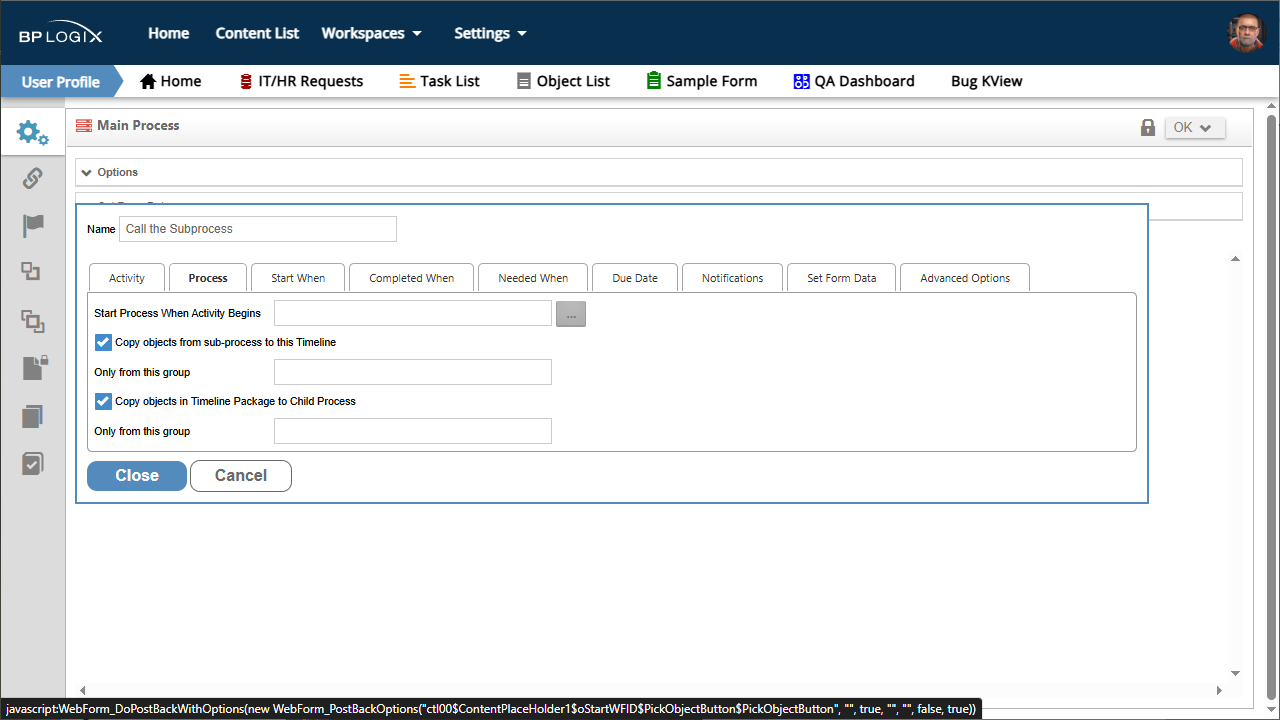Select the chain link sidebar icon
Image resolution: width=1280 pixels, height=720 pixels.
tap(32, 178)
